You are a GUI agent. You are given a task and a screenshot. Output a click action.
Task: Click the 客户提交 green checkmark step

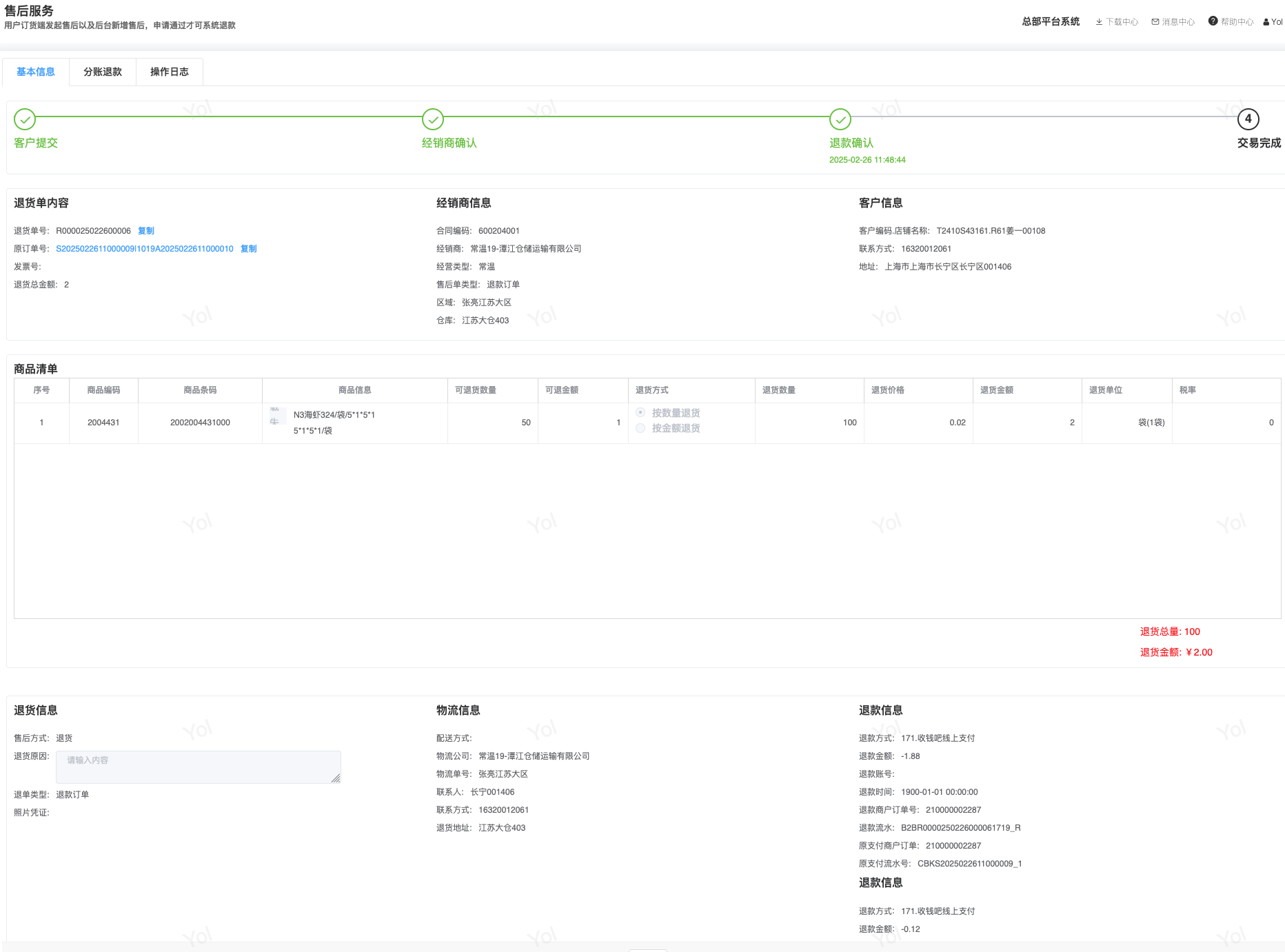25,119
